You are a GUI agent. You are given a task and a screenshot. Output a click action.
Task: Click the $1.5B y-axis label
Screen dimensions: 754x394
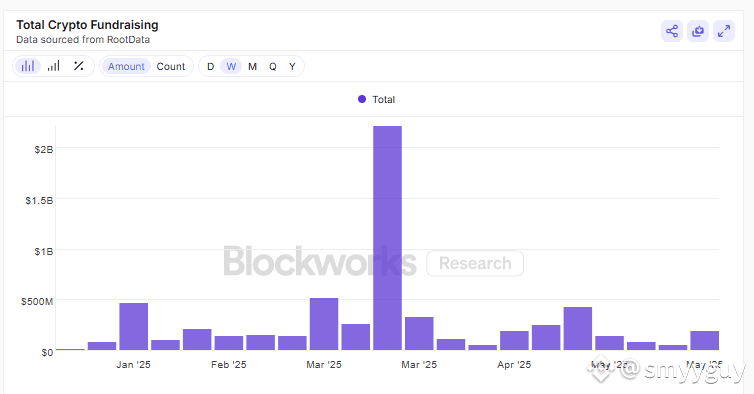[x=39, y=200]
